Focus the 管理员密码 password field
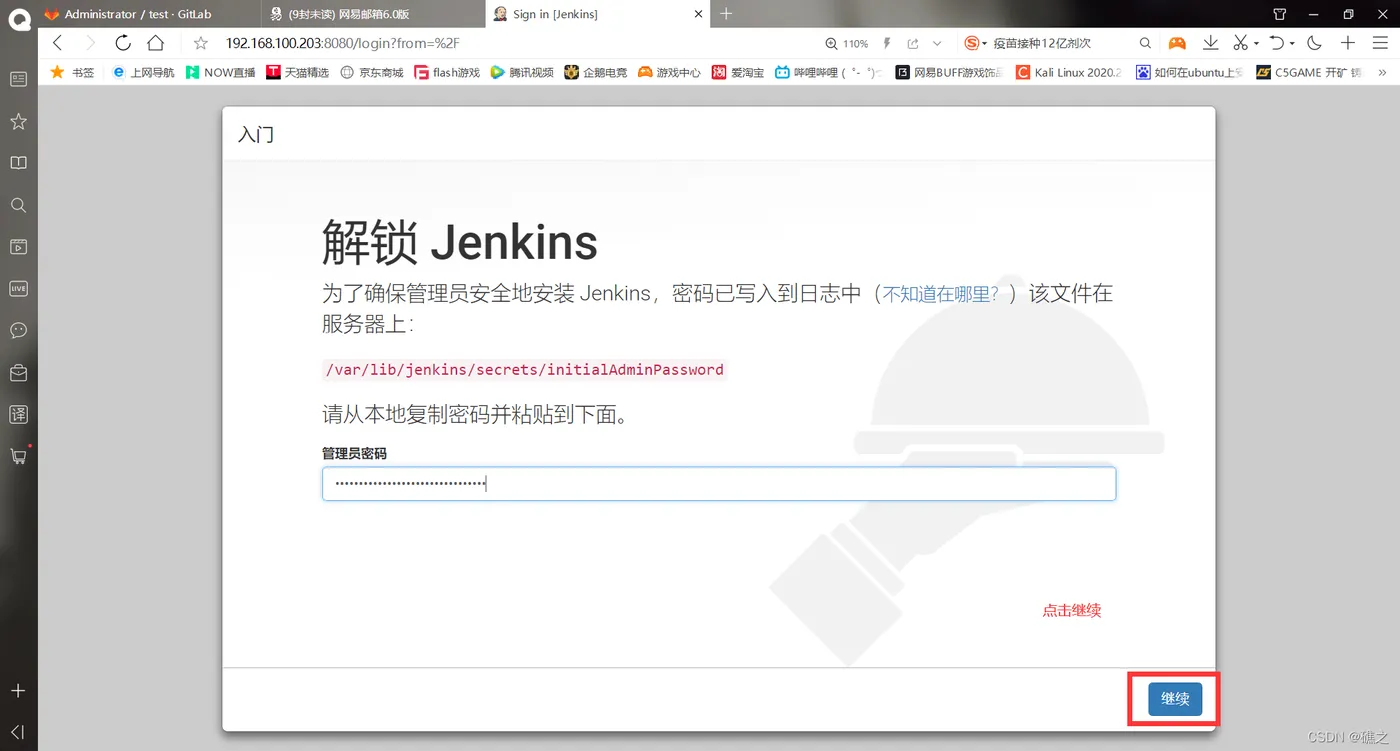Screen dimensions: 1400x751 point(718,484)
